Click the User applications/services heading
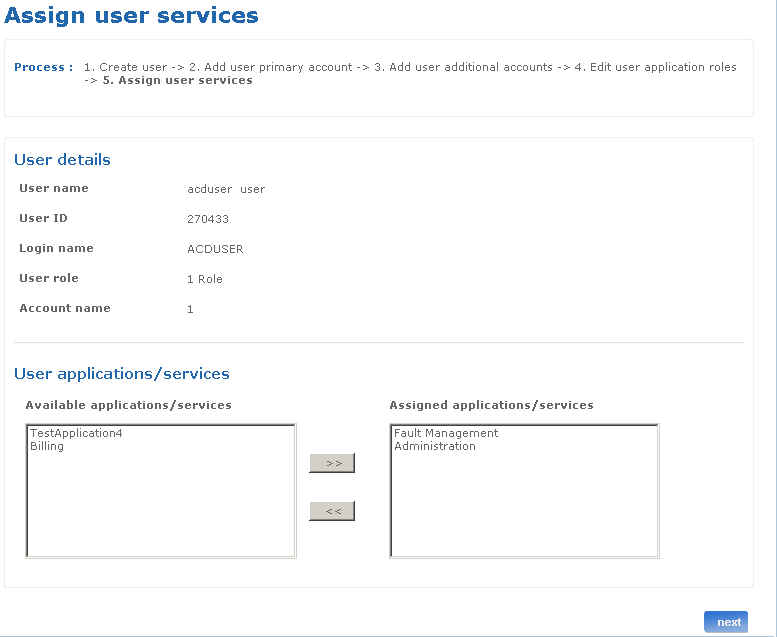Image resolution: width=777 pixels, height=637 pixels. (122, 373)
